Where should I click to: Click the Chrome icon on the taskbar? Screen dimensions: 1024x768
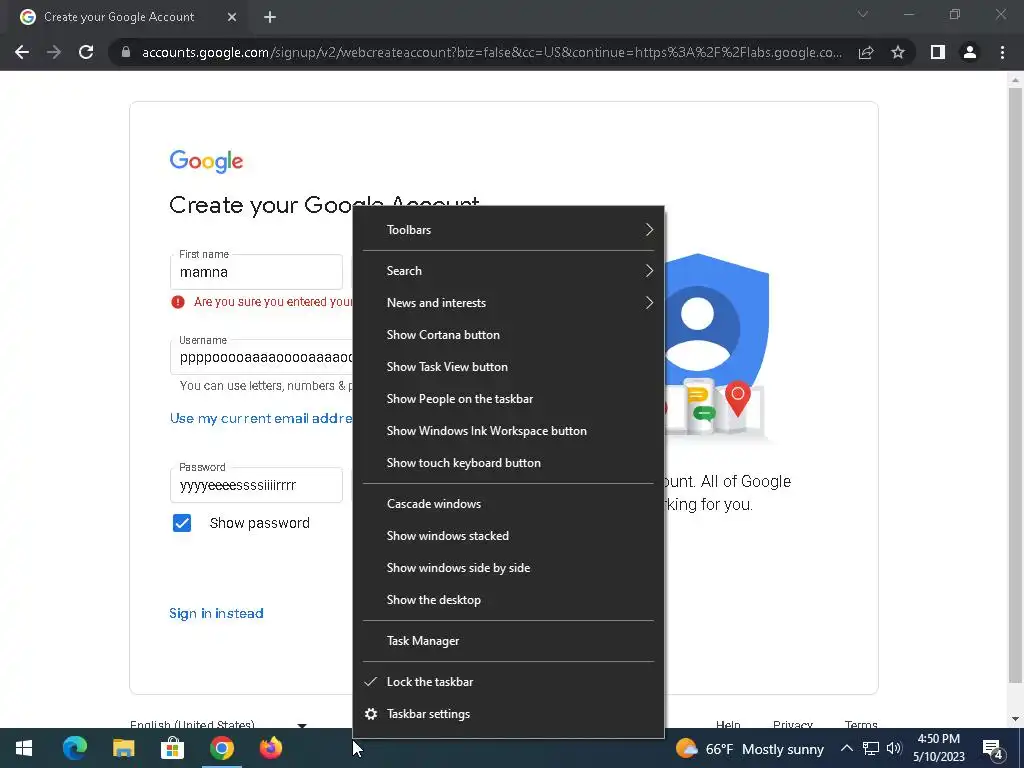[222, 748]
